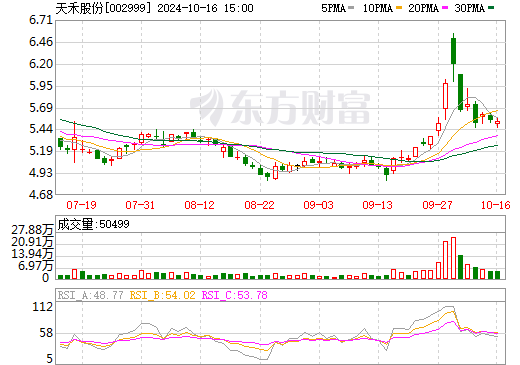This screenshot has width=520, height=365.
Task: Click the 09-13 date label
Action: pos(377,205)
